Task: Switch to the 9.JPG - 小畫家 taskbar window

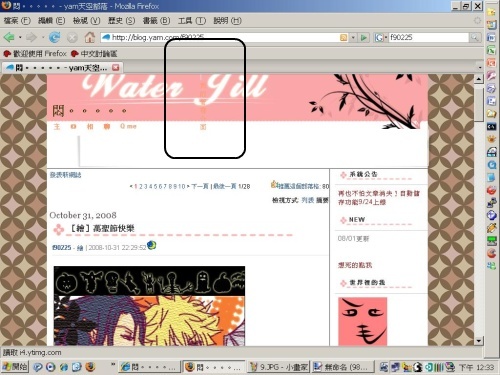Action: coord(279,367)
